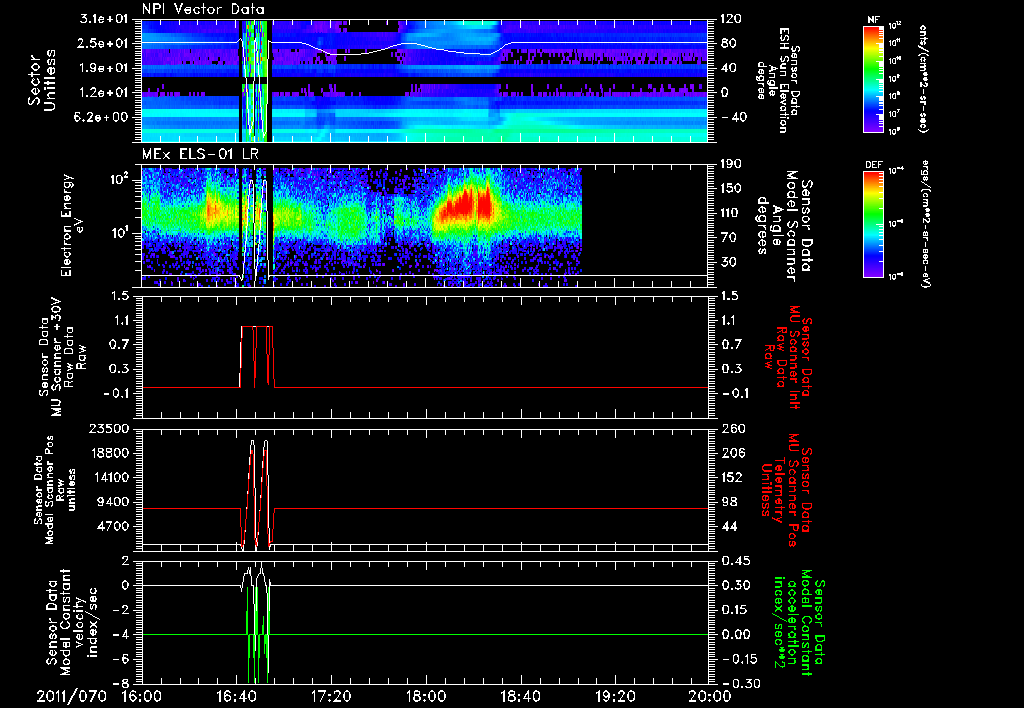
Task: Click the green Model Constant acceleration label
Action: pos(797,622)
